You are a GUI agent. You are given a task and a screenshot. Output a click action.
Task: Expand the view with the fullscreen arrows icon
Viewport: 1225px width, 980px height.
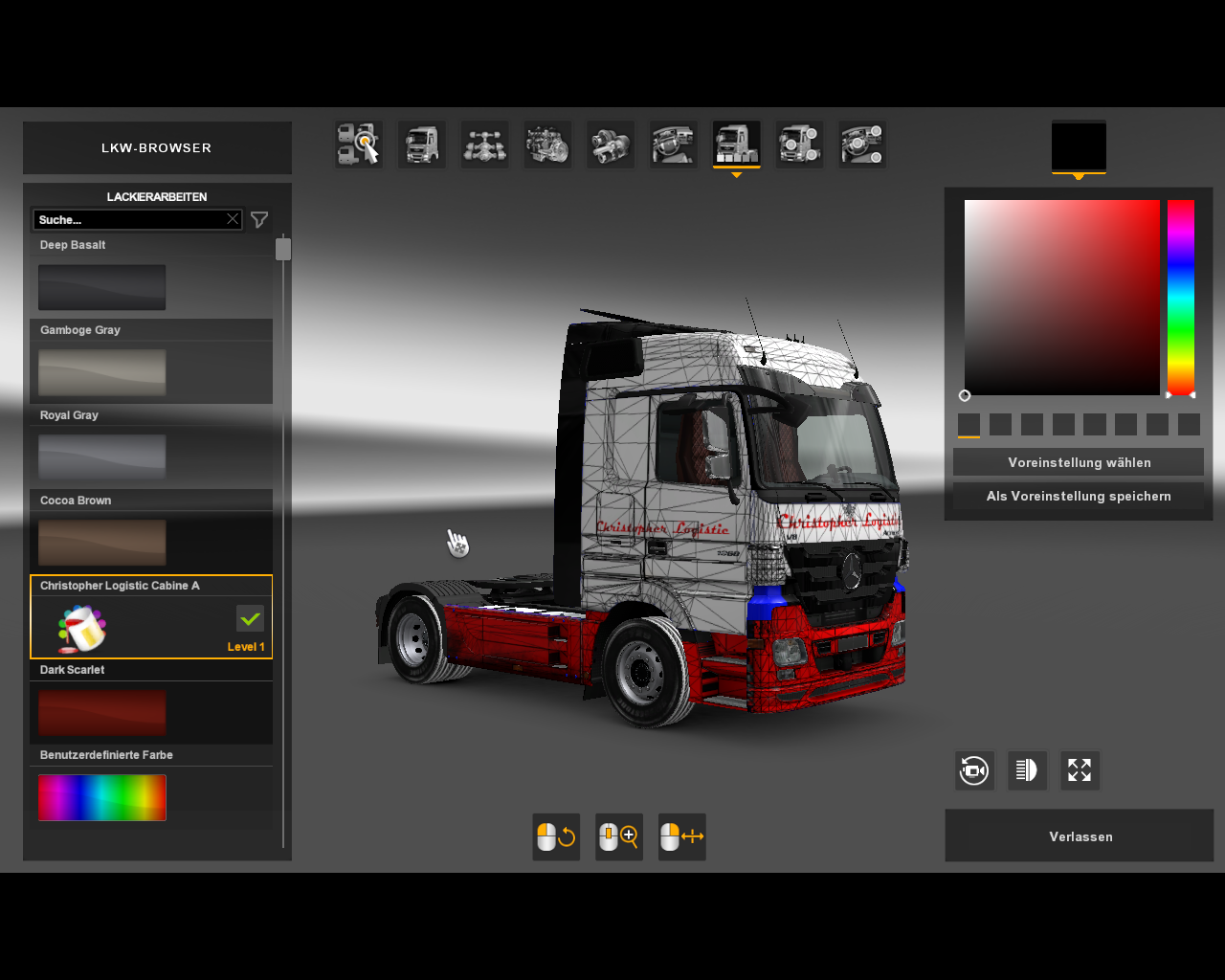point(1080,770)
